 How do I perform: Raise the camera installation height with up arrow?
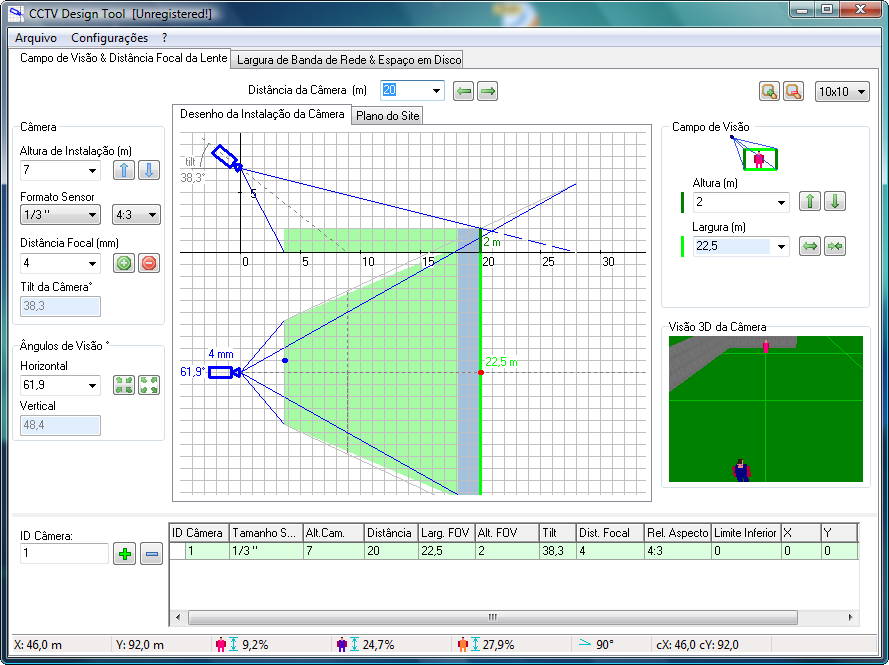[124, 170]
